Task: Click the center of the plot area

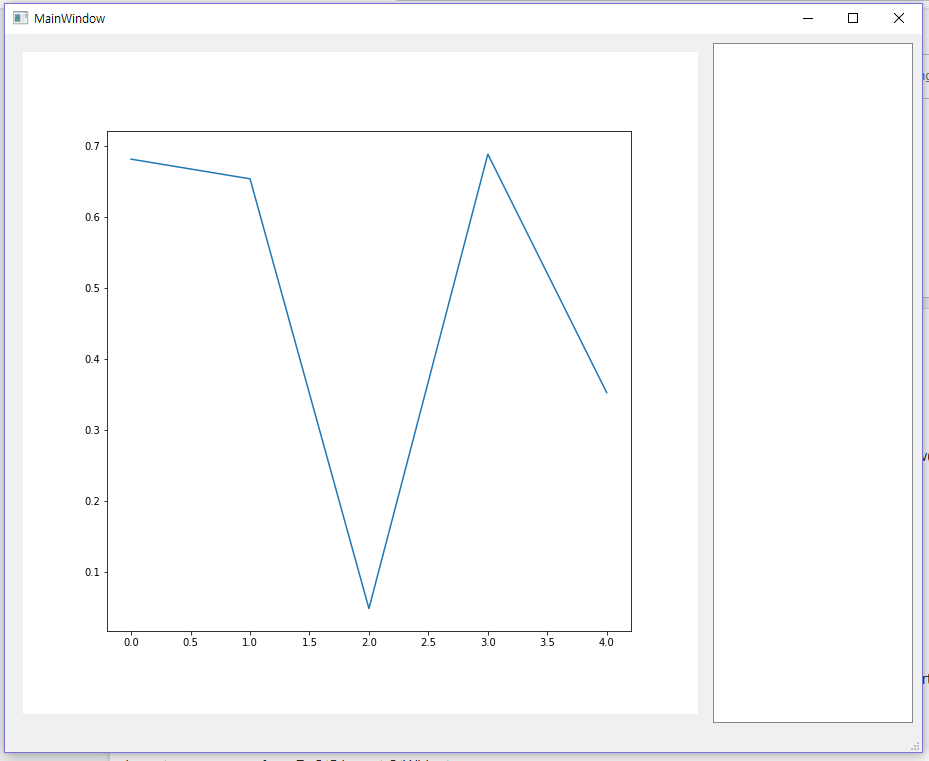Action: click(370, 382)
